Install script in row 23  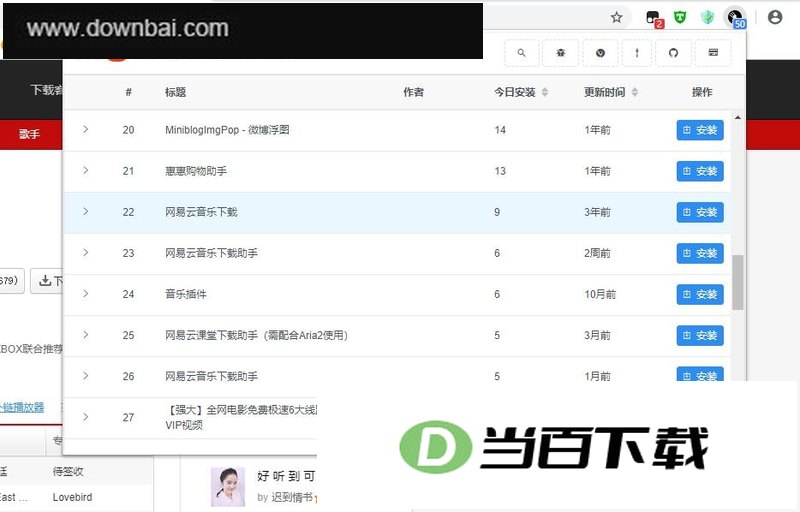pyautogui.click(x=700, y=253)
